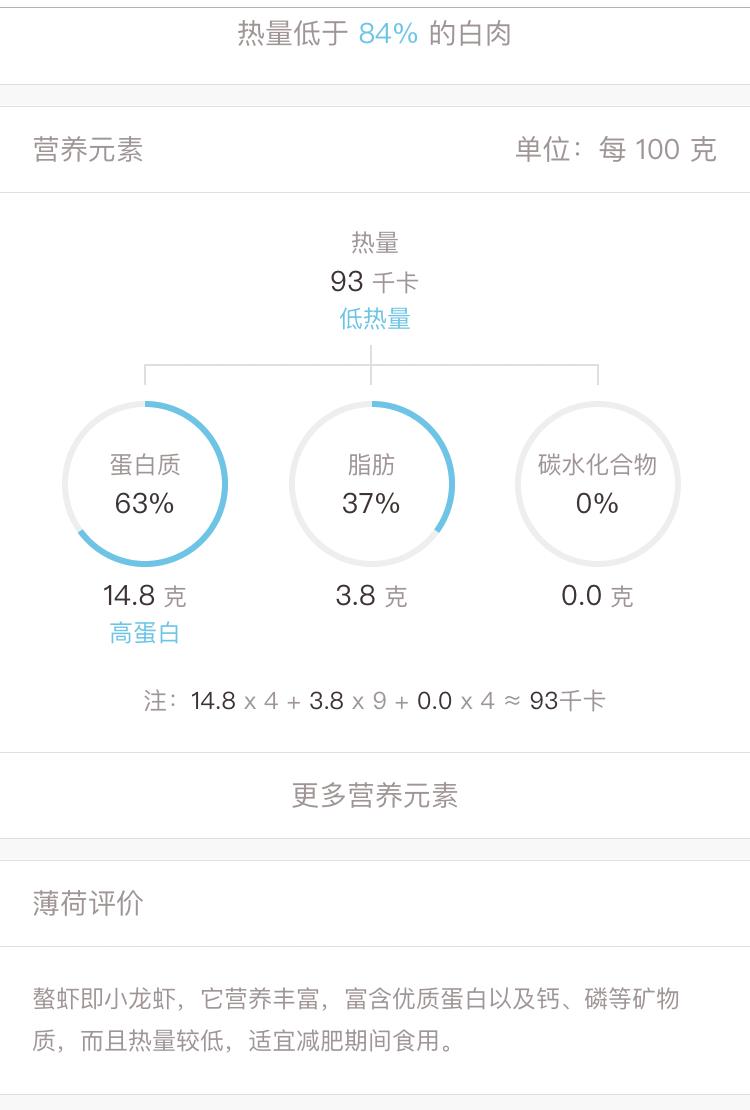Open the 更多营养元素 section
750x1110 pixels.
375,795
